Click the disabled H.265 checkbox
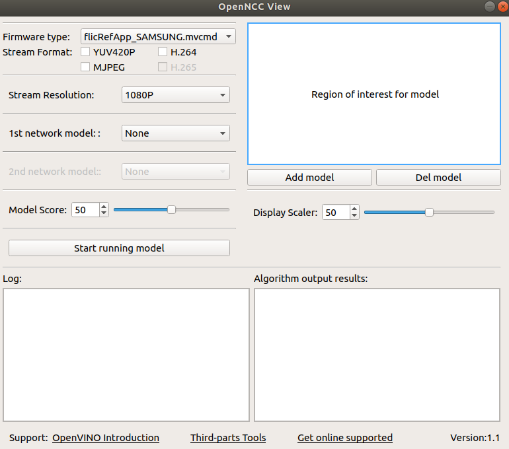Screen dimensions: 509x449 coord(162,67)
